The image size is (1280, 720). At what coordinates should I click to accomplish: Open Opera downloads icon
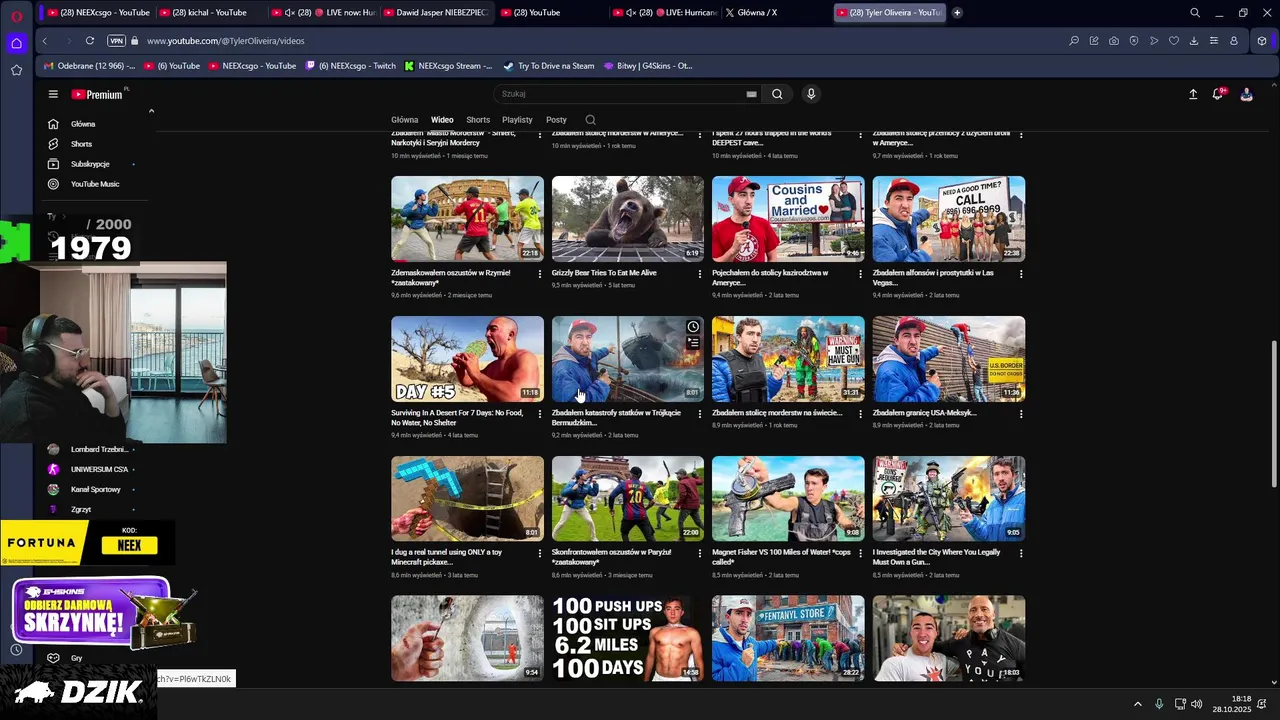click(1194, 41)
